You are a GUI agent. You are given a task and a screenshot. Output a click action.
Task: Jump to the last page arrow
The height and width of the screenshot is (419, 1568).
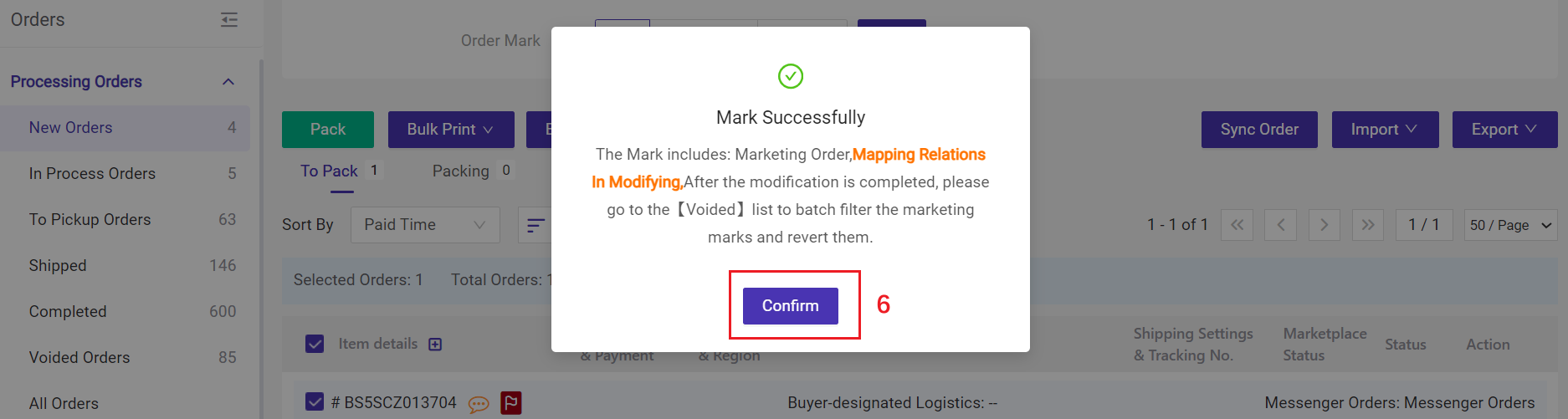coord(1368,225)
